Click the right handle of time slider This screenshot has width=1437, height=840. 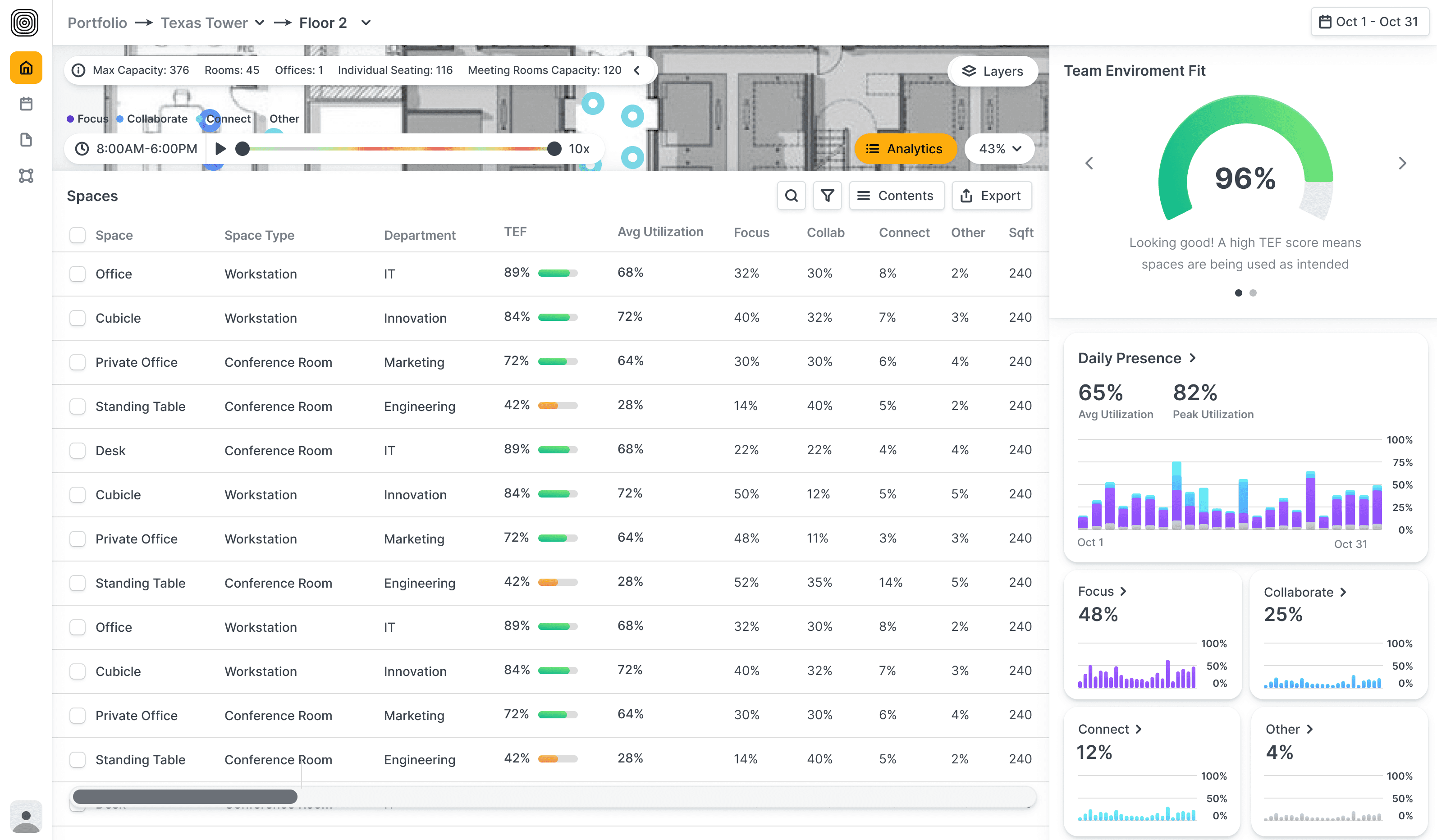click(554, 149)
